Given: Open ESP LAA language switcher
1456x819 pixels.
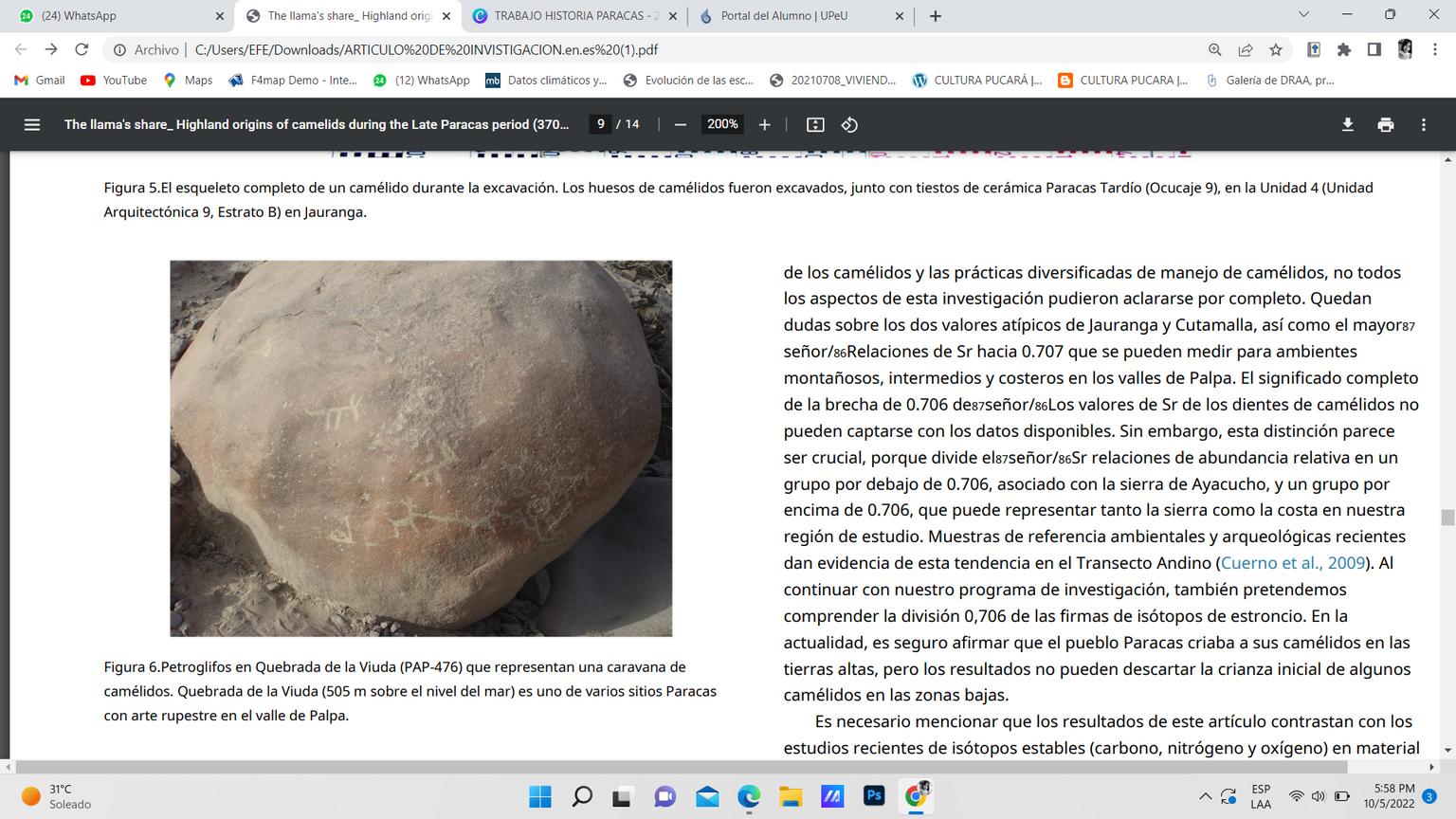Looking at the screenshot, I should pos(1261,796).
